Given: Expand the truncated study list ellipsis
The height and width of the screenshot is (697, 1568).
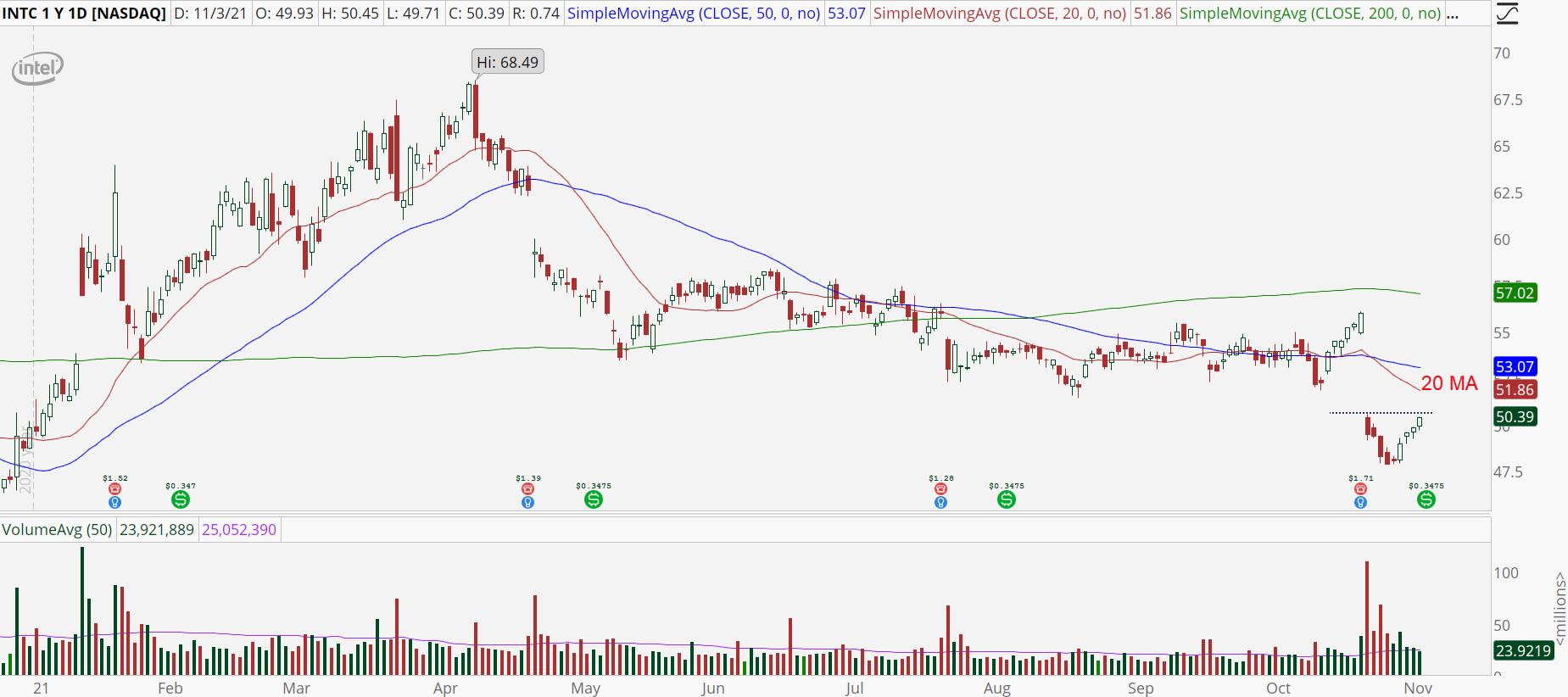Looking at the screenshot, I should (1453, 14).
